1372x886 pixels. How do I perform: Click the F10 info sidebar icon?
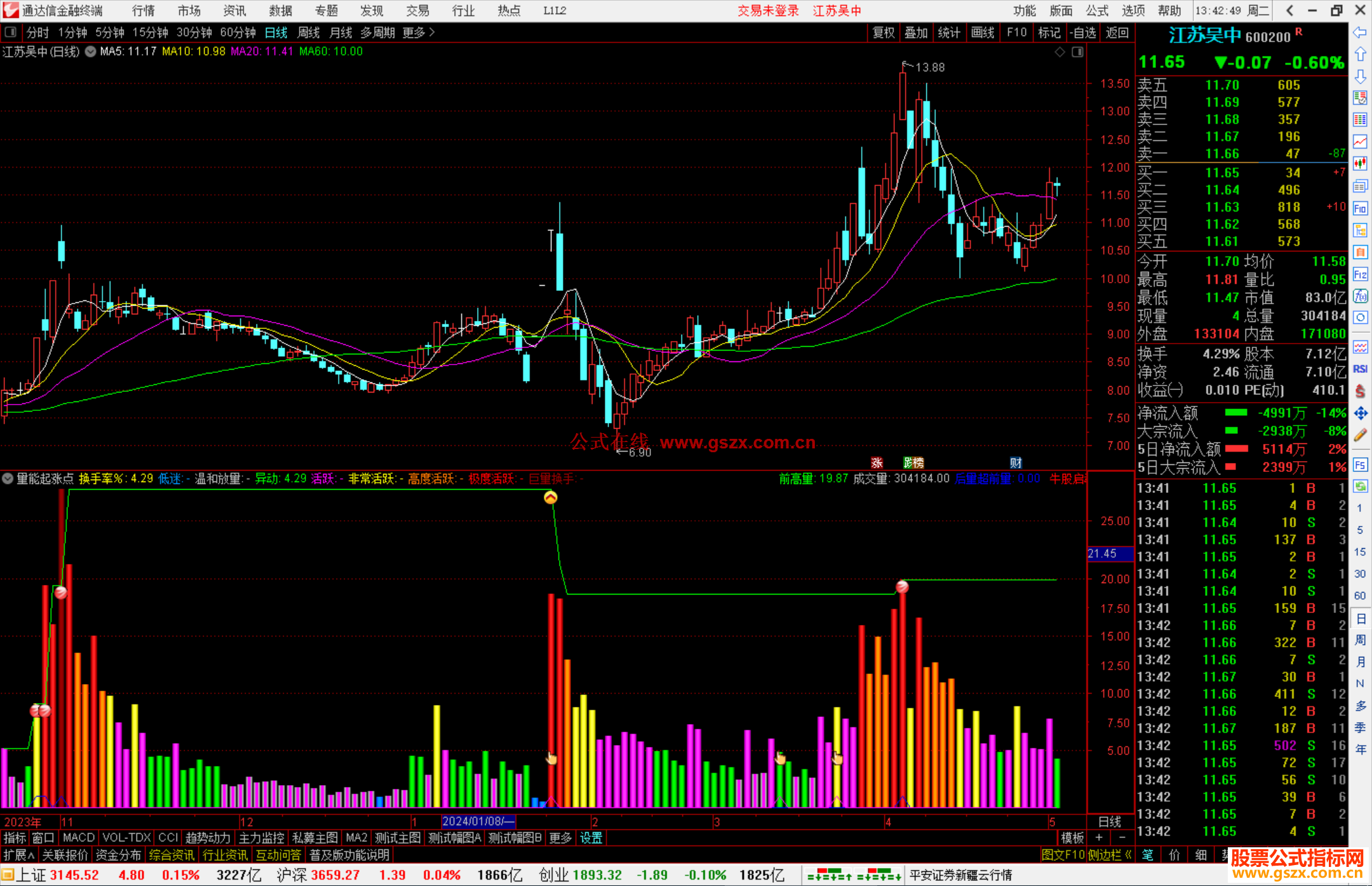coord(1360,208)
